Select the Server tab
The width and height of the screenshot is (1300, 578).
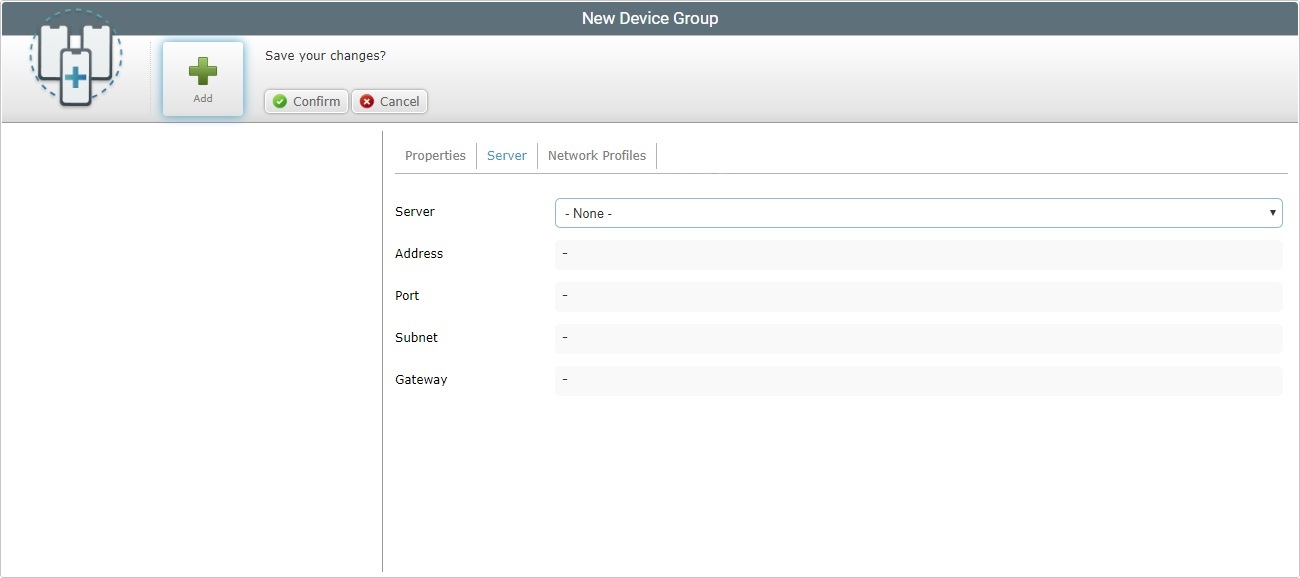point(506,155)
